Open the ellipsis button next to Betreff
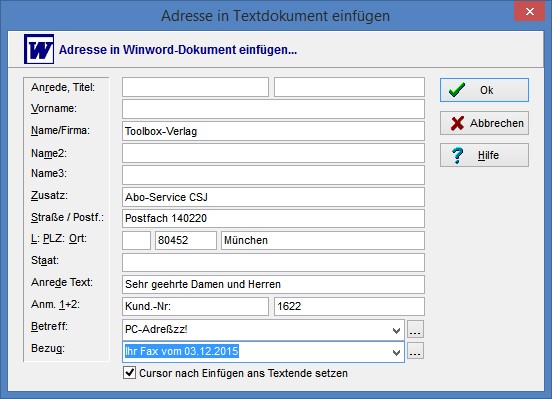The image size is (552, 399). 415,329
